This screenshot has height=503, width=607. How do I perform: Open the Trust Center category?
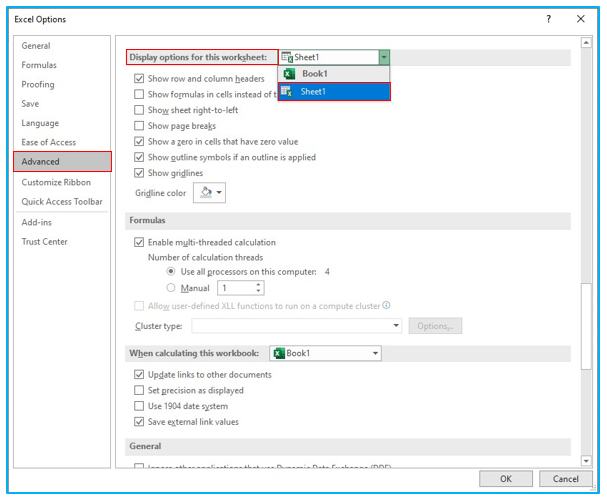point(44,242)
